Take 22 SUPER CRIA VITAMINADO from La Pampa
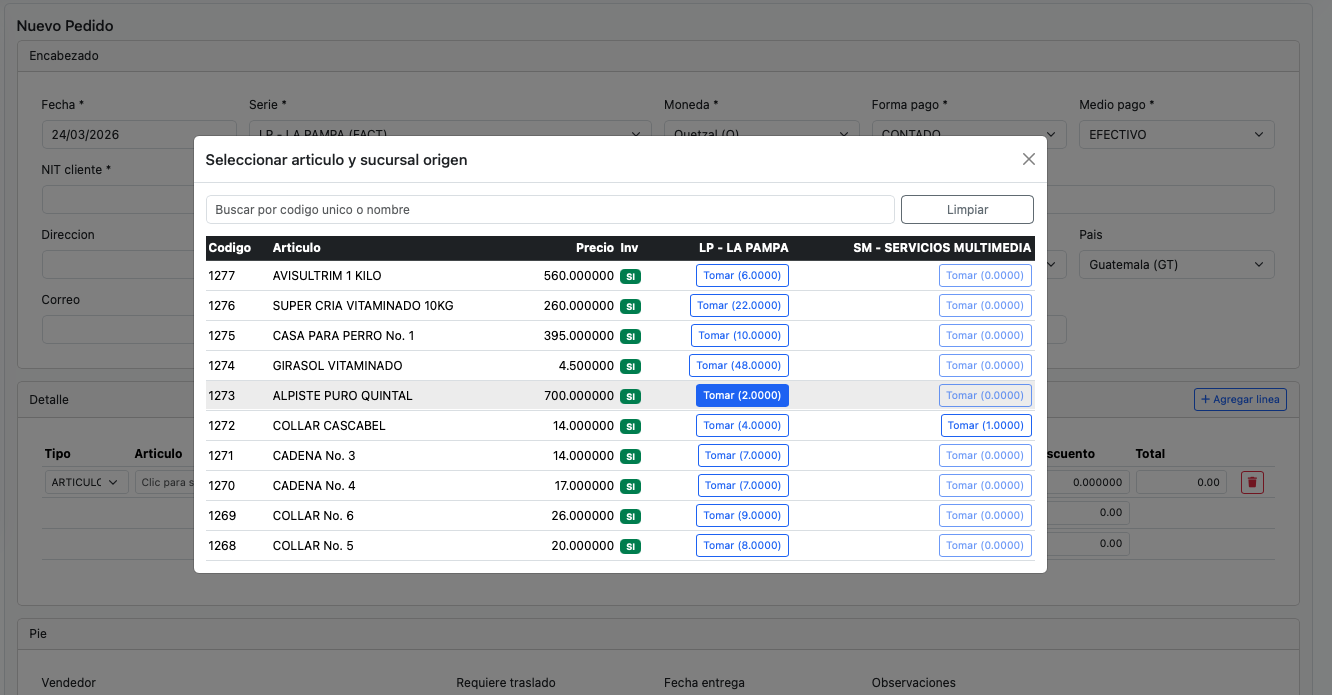 coord(739,306)
